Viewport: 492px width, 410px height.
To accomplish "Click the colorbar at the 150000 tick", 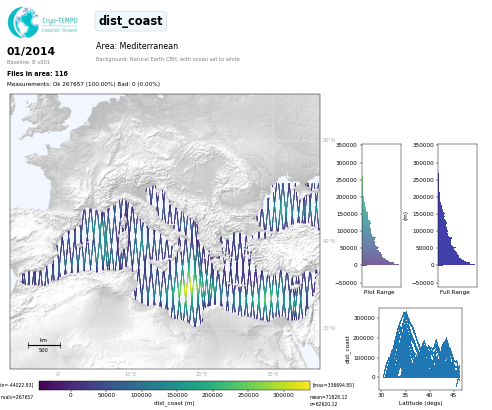I will pos(177,385).
